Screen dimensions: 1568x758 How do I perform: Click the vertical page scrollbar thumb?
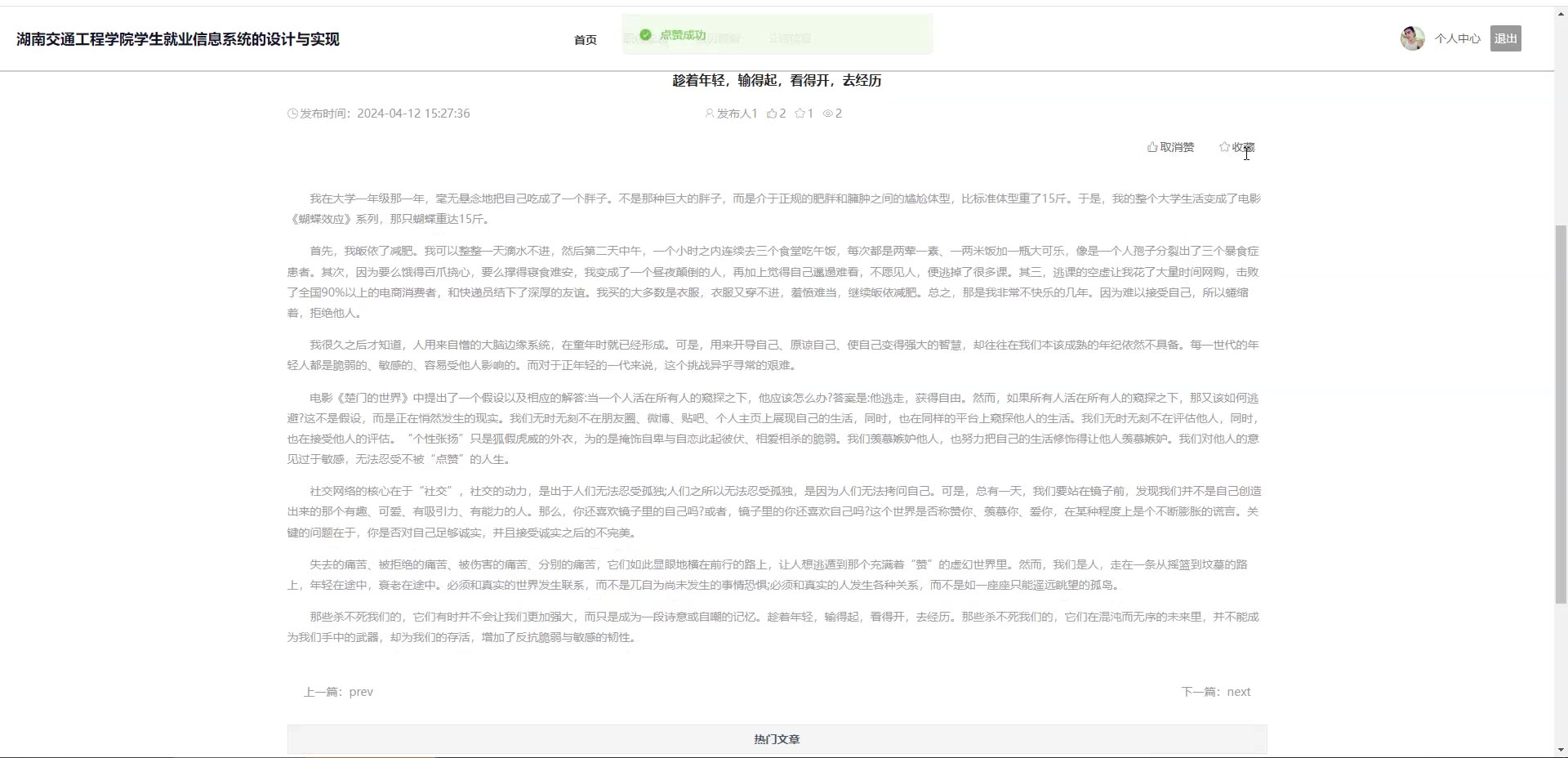1561,414
